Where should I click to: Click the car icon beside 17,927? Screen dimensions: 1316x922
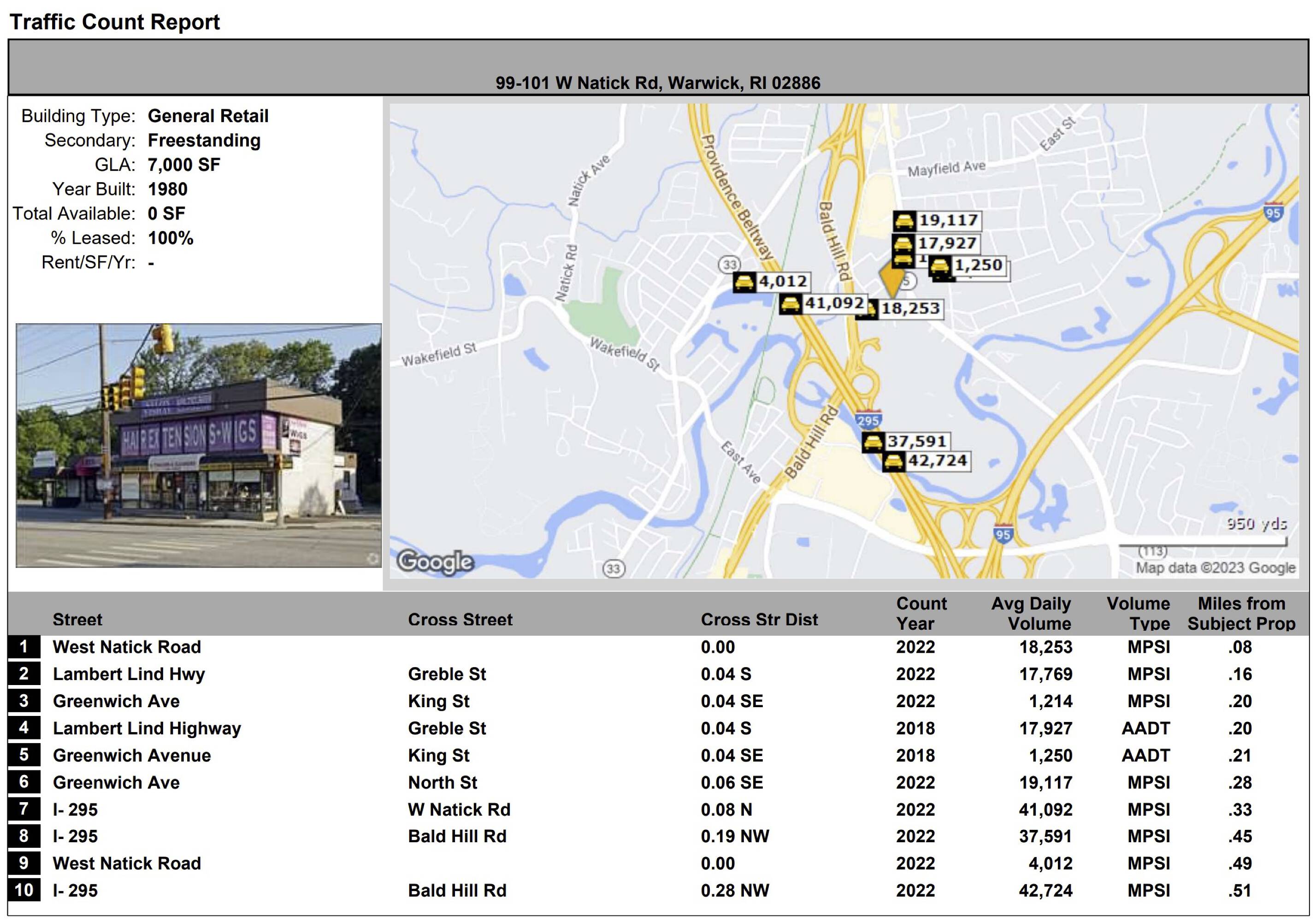903,244
